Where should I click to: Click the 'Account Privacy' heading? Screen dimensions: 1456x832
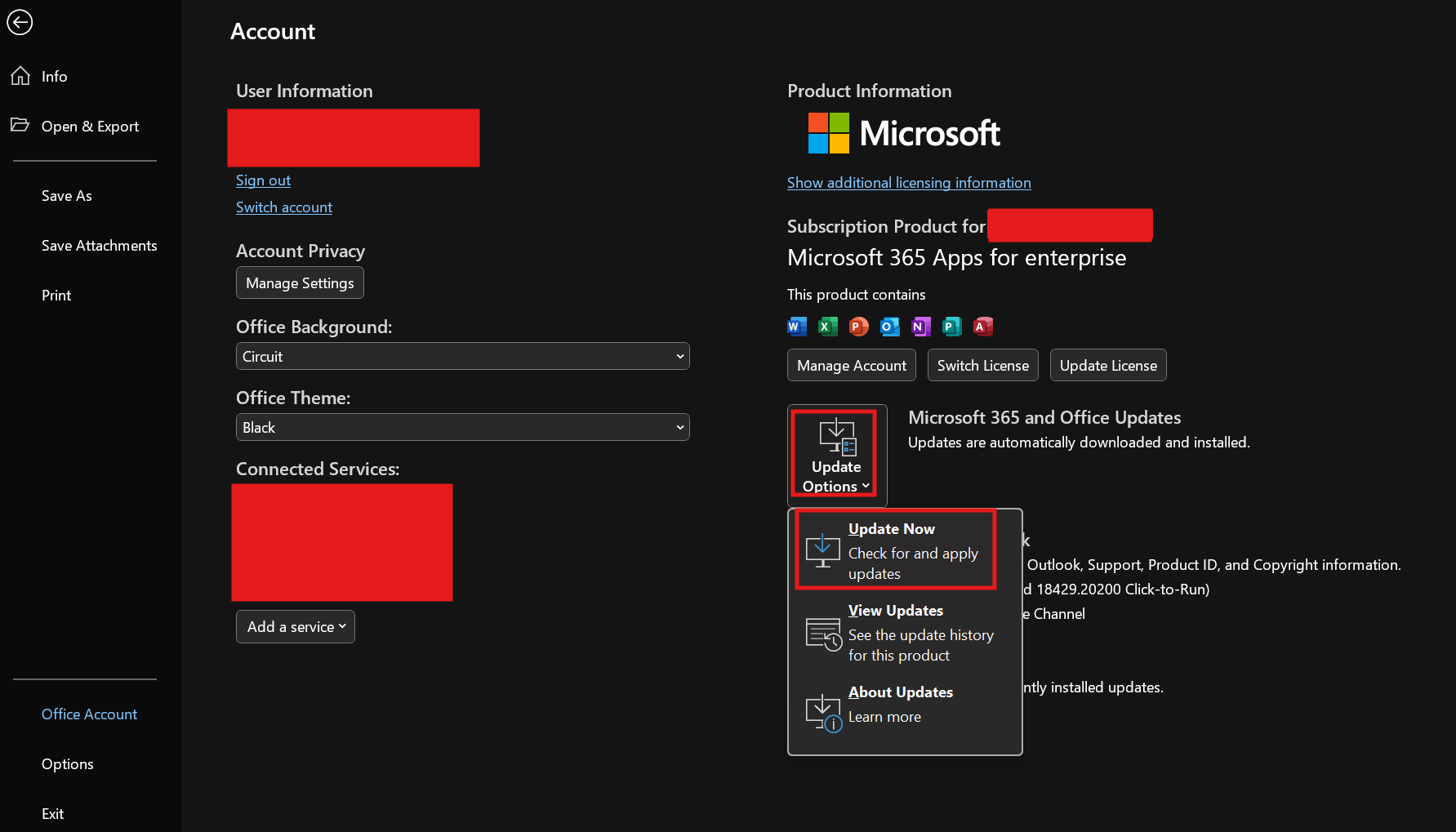pos(301,251)
